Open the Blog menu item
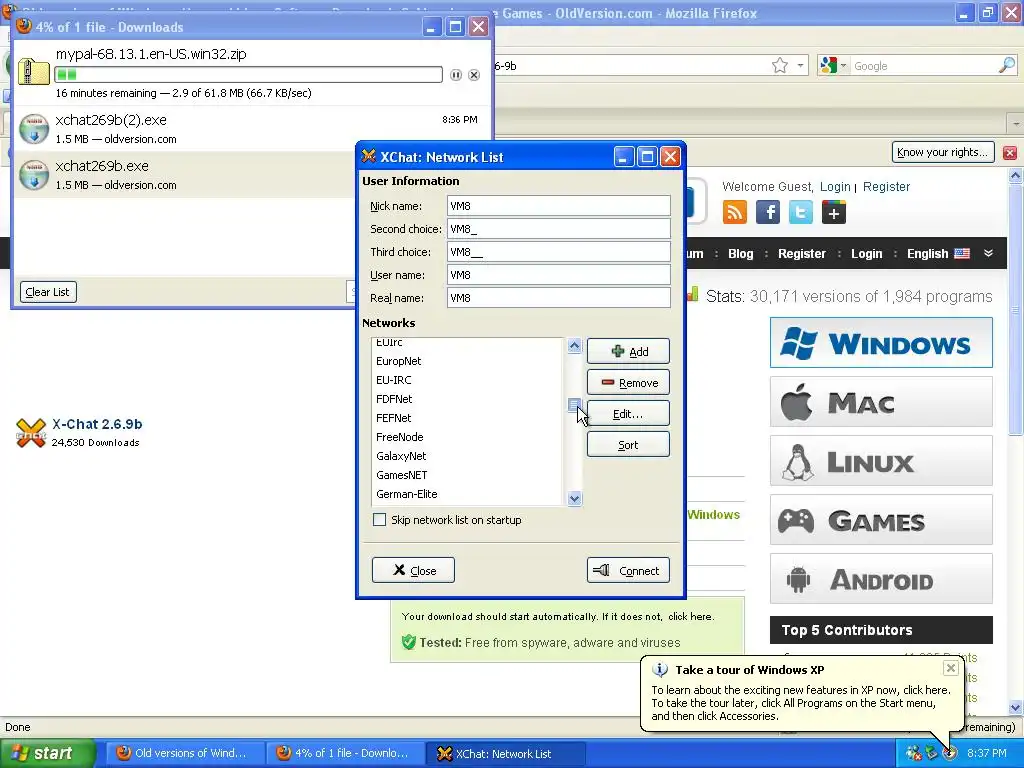1024x768 pixels. 741,253
